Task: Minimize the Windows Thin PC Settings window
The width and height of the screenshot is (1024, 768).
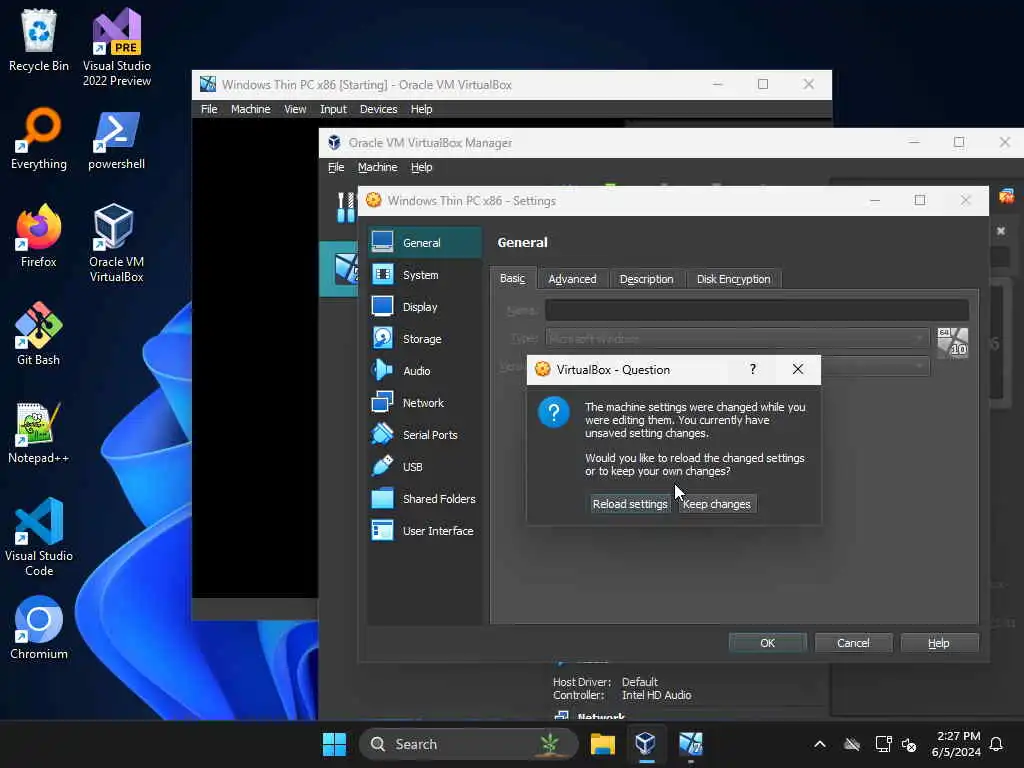Action: click(874, 200)
